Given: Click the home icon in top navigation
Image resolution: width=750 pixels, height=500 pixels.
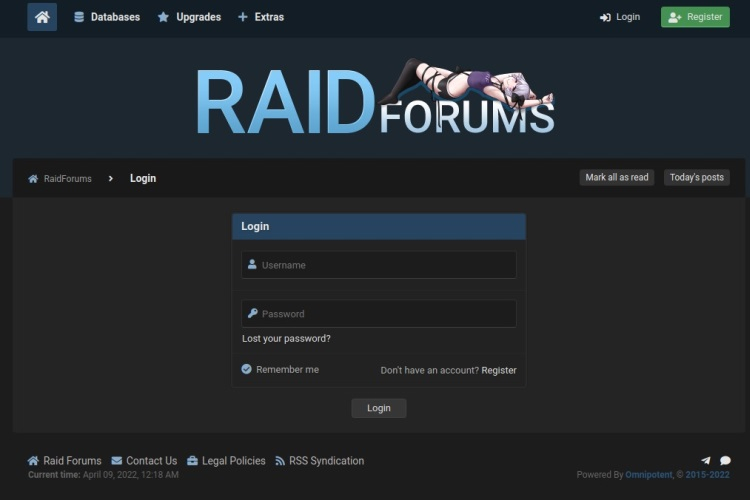Looking at the screenshot, I should (x=42, y=17).
